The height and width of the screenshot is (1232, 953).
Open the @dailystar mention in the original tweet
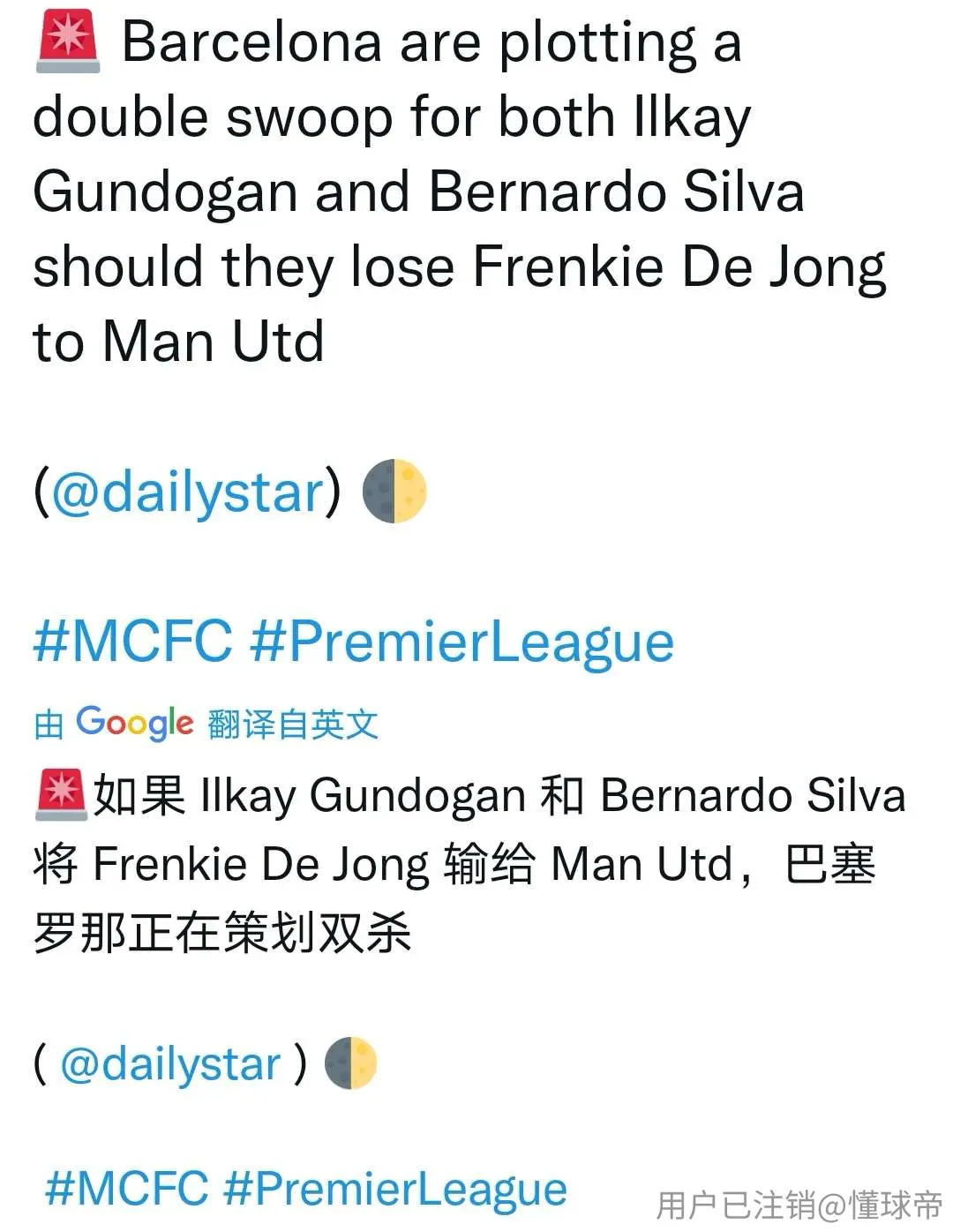[x=186, y=492]
